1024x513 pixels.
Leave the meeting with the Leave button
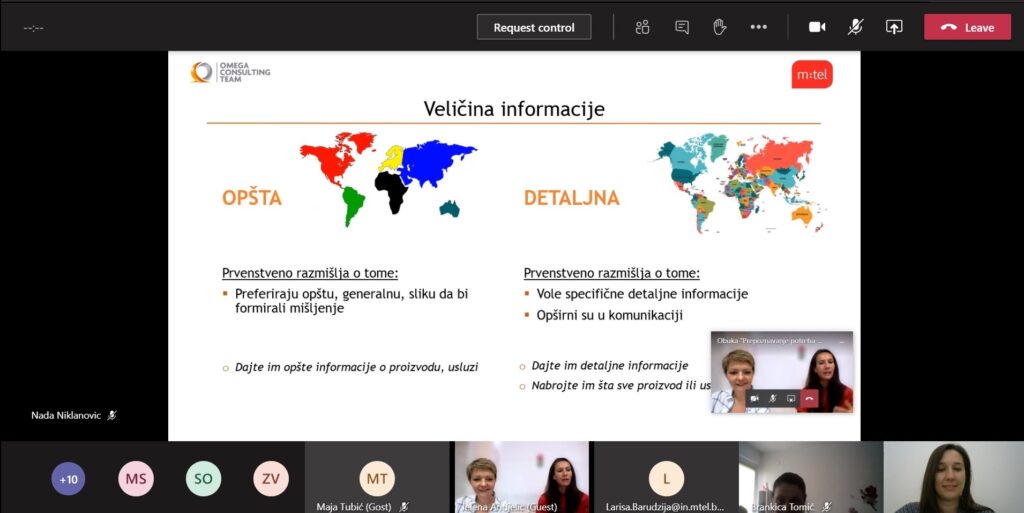967,27
